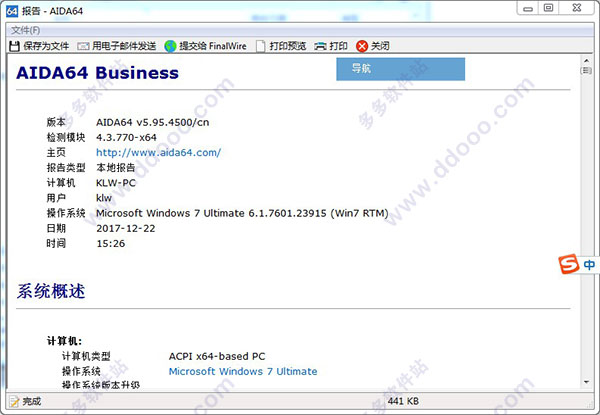Click the scrollbar down arrow
The height and width of the screenshot is (415, 600).
coord(586,382)
